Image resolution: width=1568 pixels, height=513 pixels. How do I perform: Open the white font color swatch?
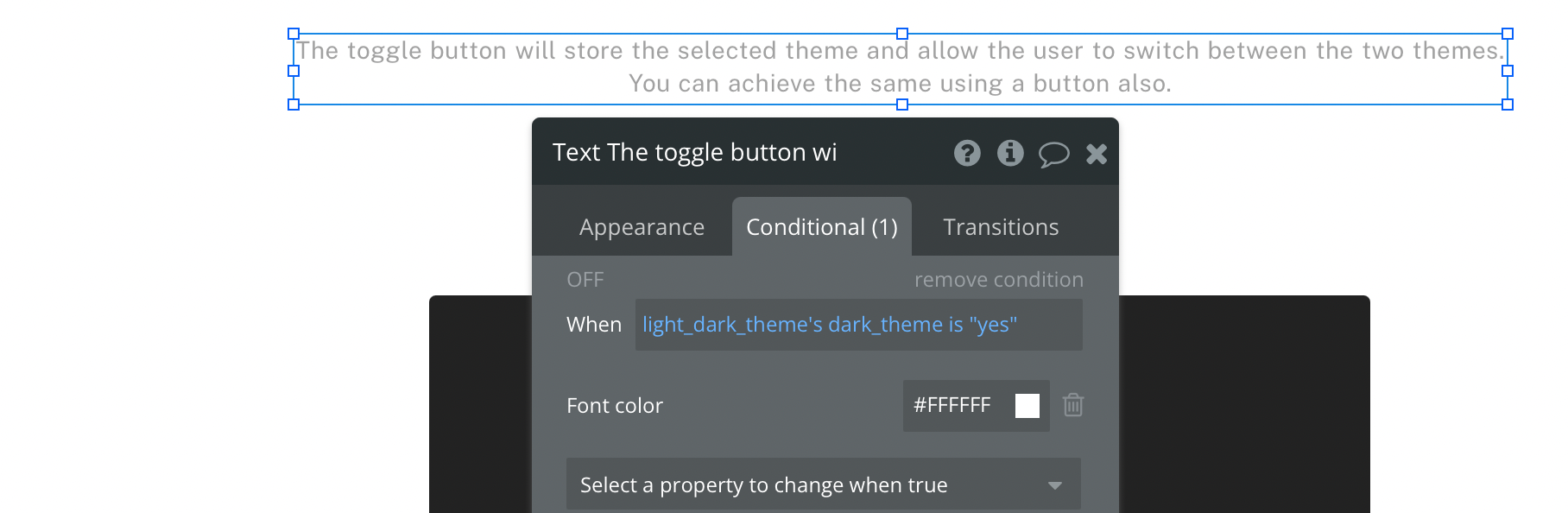[1027, 406]
